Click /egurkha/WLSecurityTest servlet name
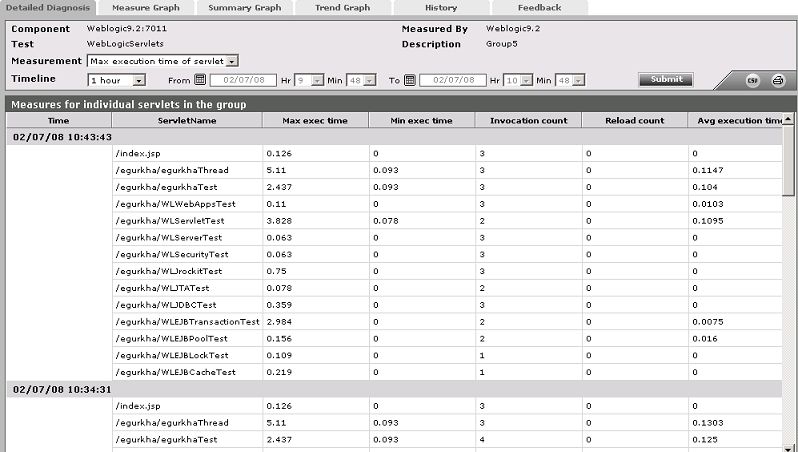Viewport: 798px width, 452px height. pyautogui.click(x=172, y=255)
